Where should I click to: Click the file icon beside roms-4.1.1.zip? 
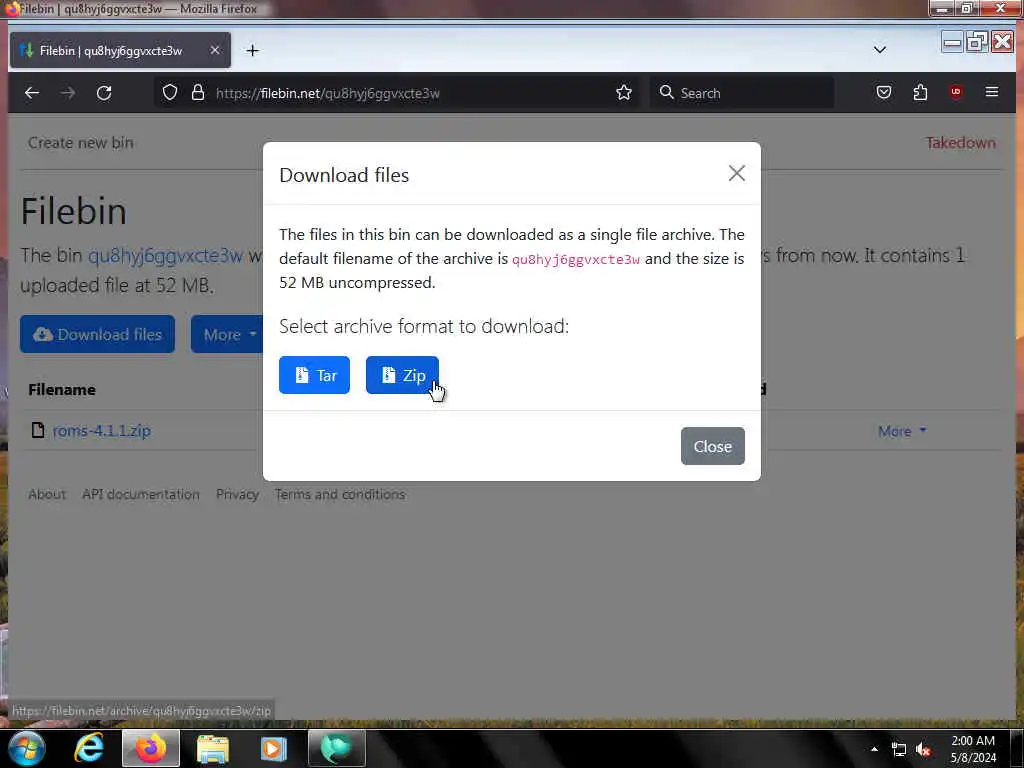[x=38, y=430]
